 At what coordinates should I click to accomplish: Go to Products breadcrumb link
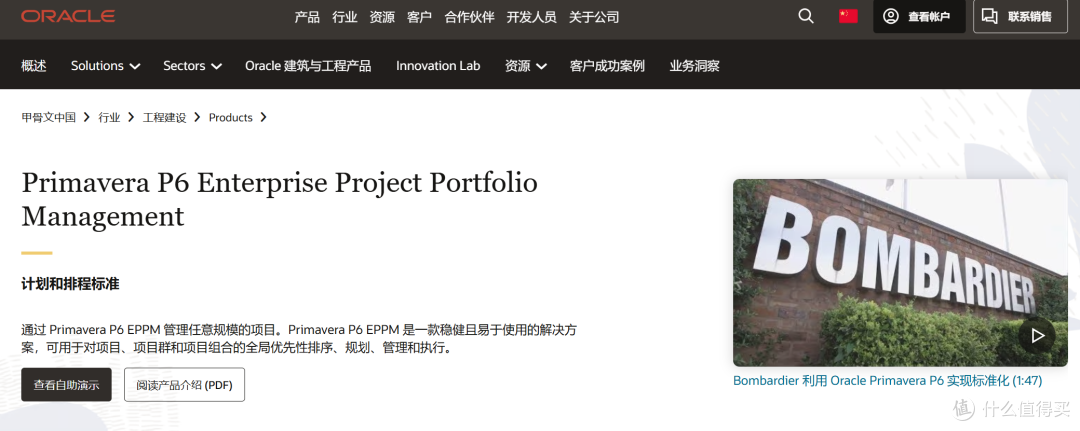pyautogui.click(x=231, y=118)
